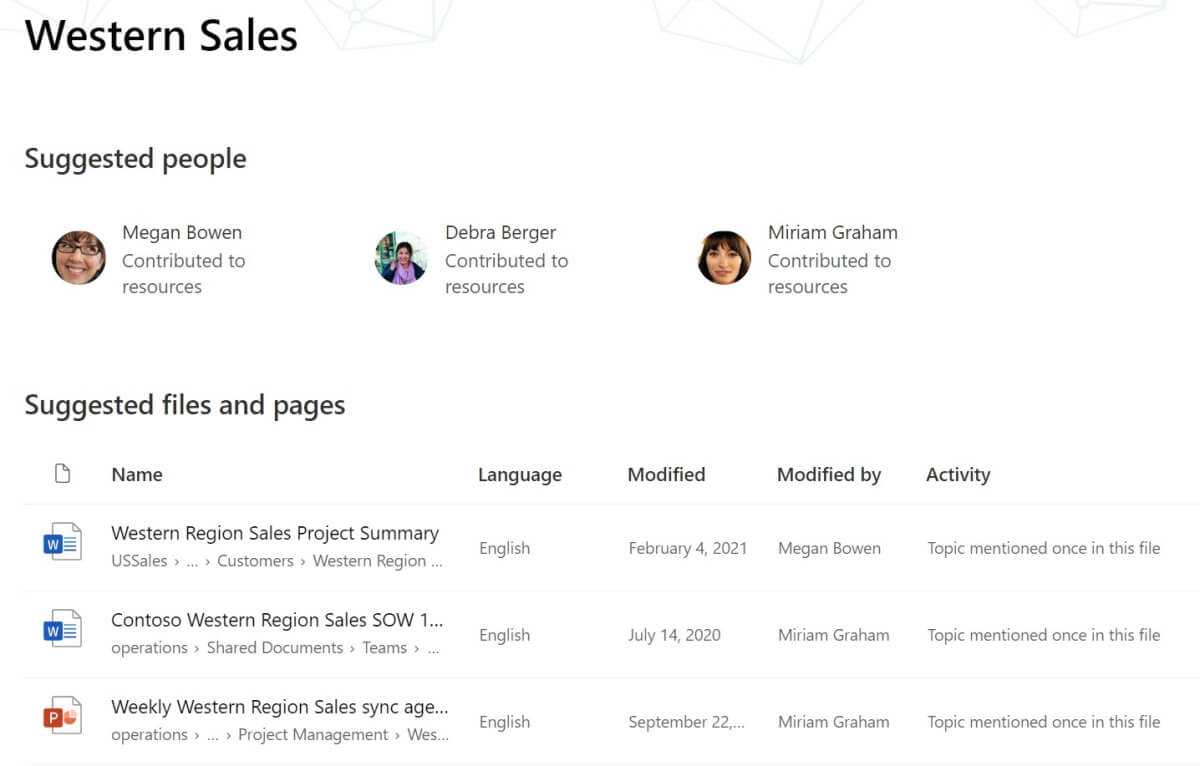Click the Language column header
The image size is (1200, 766).
[519, 474]
